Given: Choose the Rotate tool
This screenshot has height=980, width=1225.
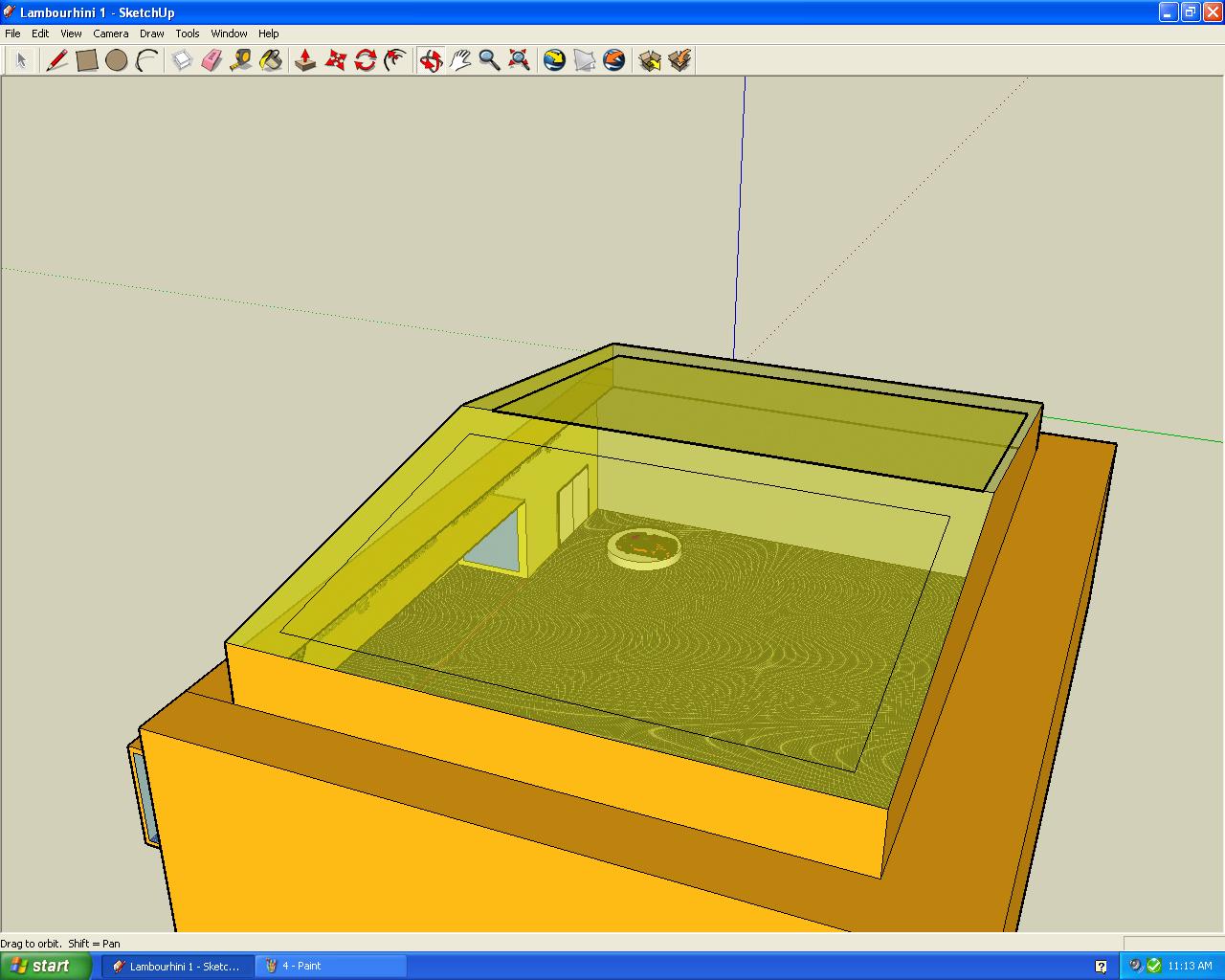Looking at the screenshot, I should [x=365, y=60].
